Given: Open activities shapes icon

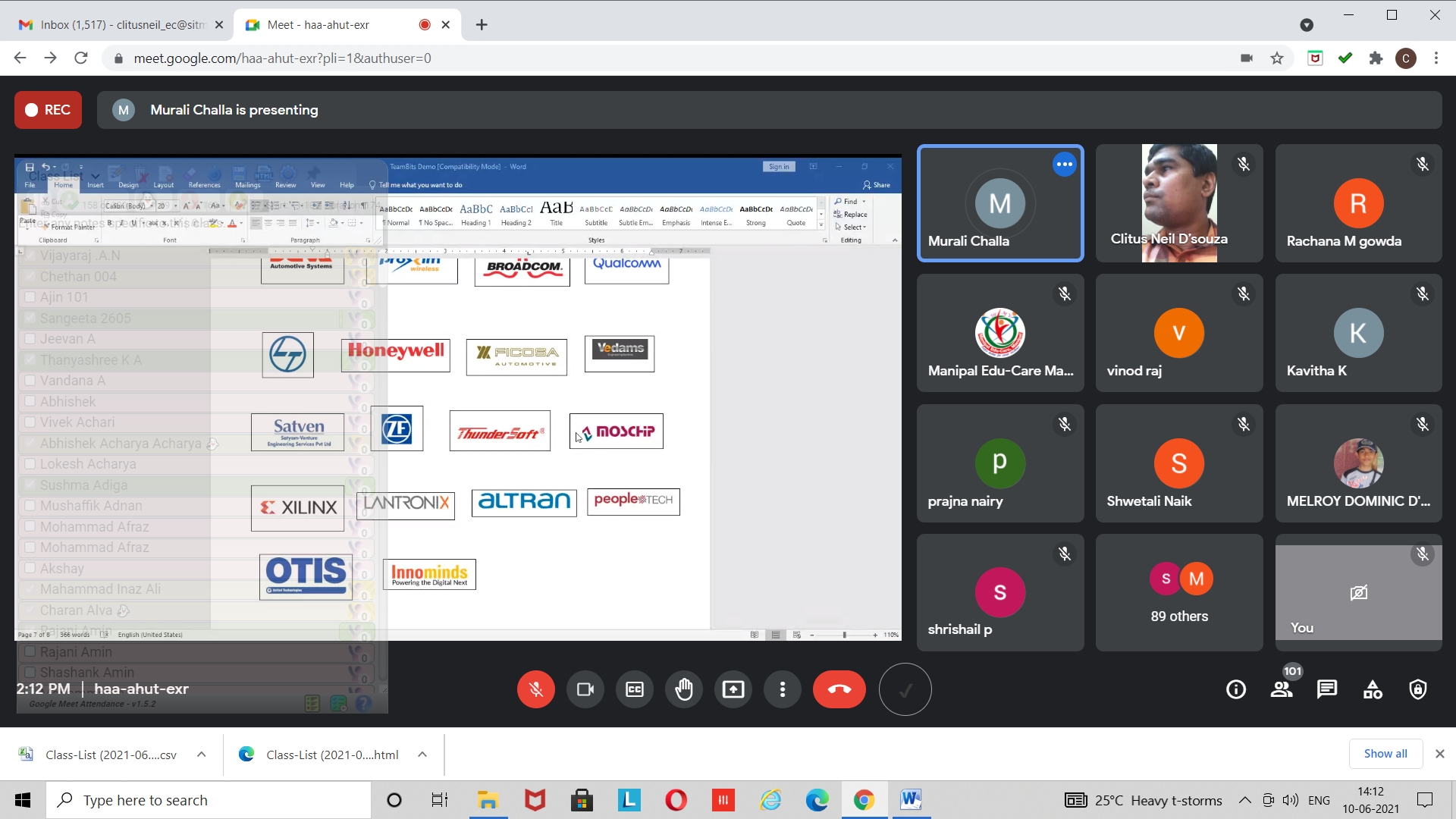Looking at the screenshot, I should point(1373,689).
